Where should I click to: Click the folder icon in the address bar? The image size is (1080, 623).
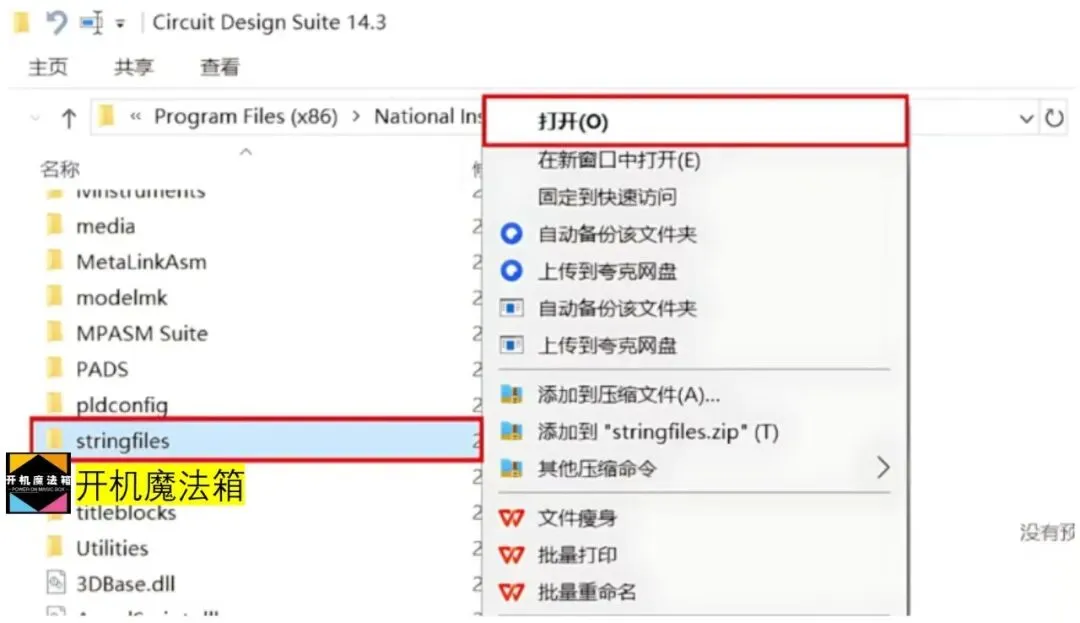click(x=106, y=116)
